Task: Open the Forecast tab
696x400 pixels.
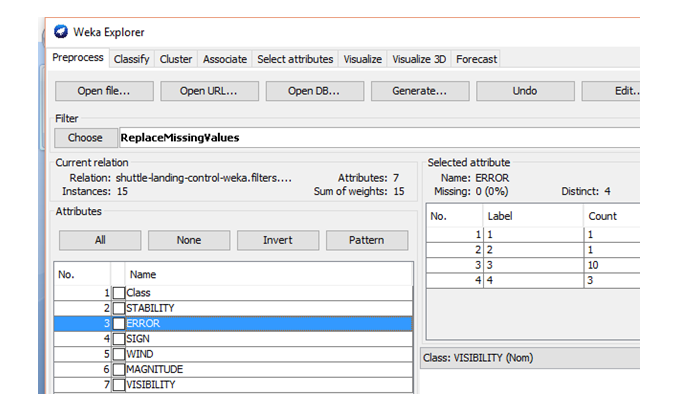Action: pos(476,59)
